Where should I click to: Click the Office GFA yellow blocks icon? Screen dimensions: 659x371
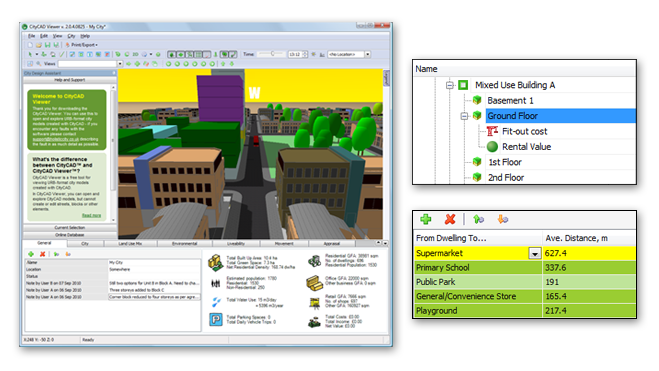pyautogui.click(x=314, y=283)
